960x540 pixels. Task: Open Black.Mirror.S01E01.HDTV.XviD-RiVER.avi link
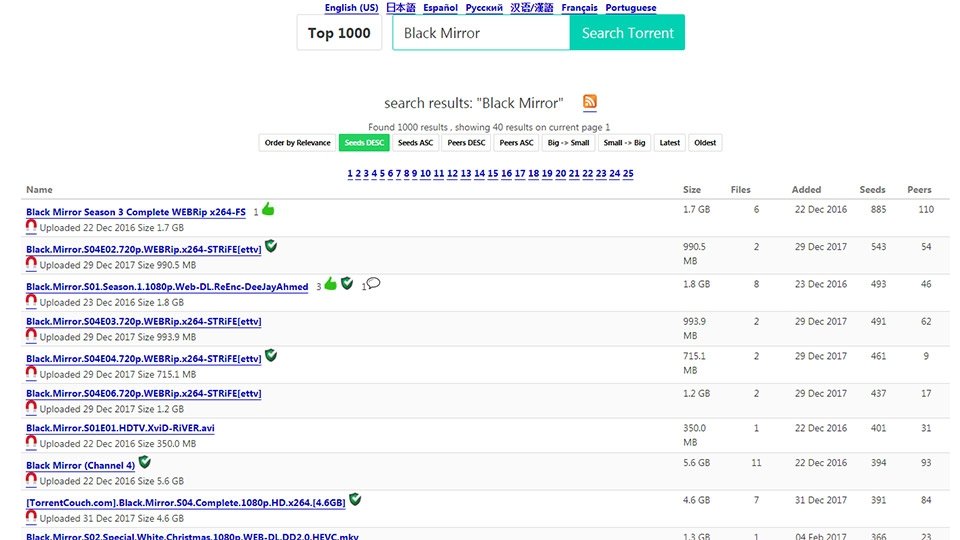(x=120, y=427)
